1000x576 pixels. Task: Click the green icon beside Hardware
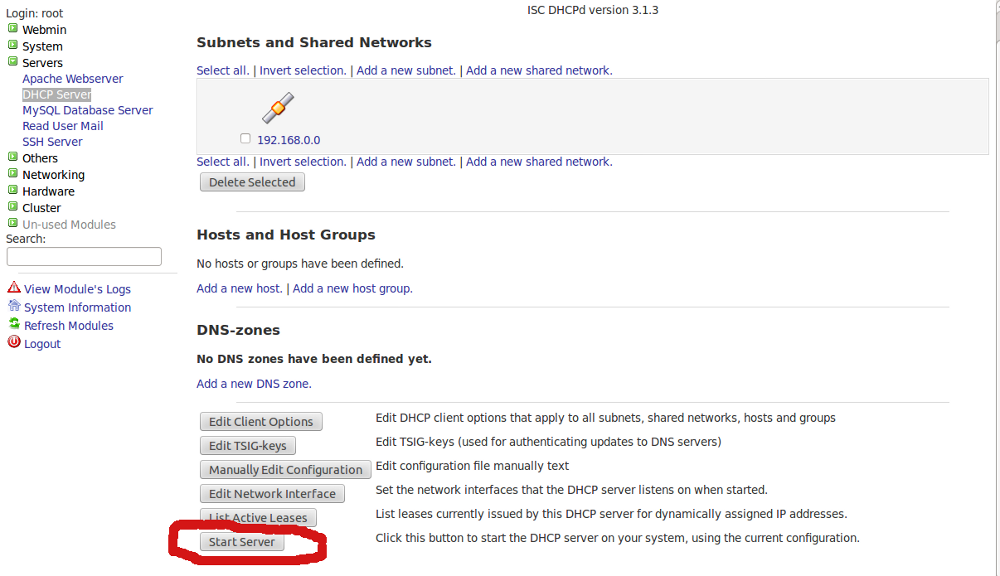tap(13, 190)
